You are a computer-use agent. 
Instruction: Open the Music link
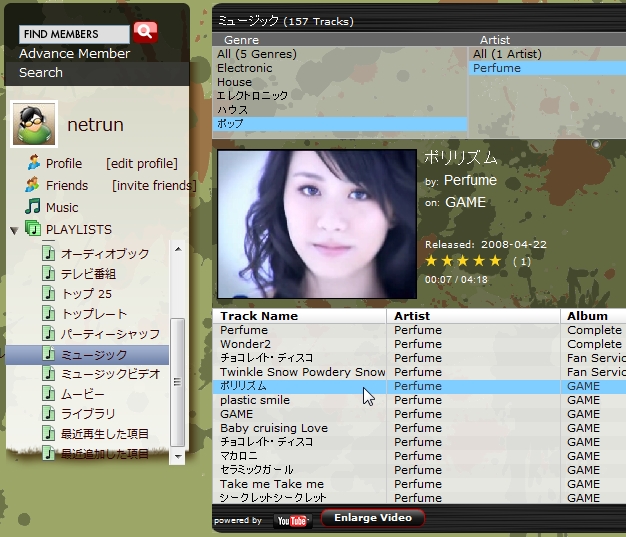point(62,208)
